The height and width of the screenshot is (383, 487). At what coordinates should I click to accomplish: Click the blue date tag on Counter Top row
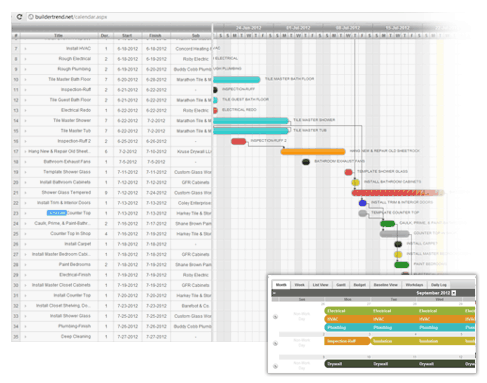click(x=57, y=213)
